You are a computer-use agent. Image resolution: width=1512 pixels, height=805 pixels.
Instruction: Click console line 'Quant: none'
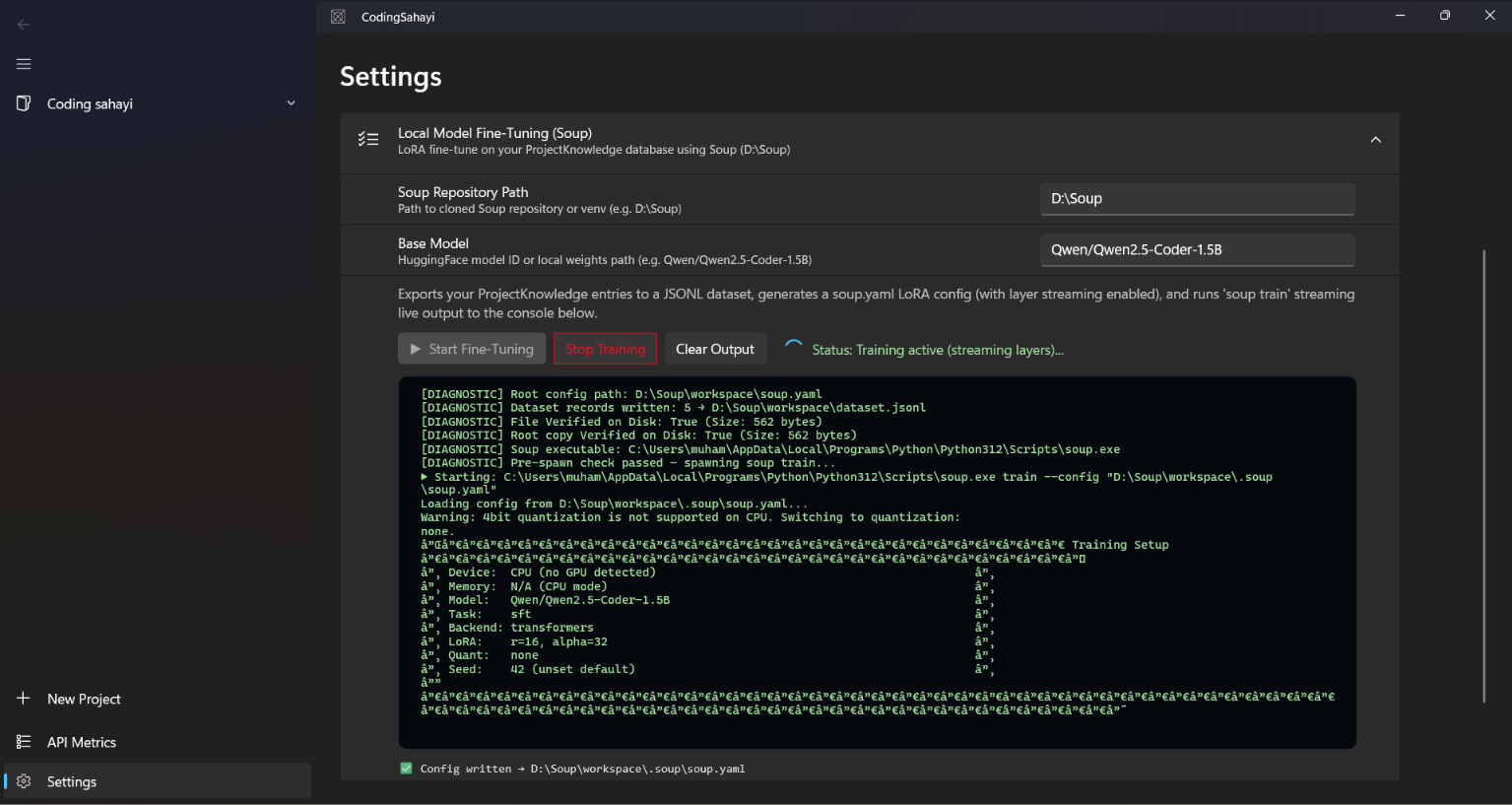click(x=493, y=655)
